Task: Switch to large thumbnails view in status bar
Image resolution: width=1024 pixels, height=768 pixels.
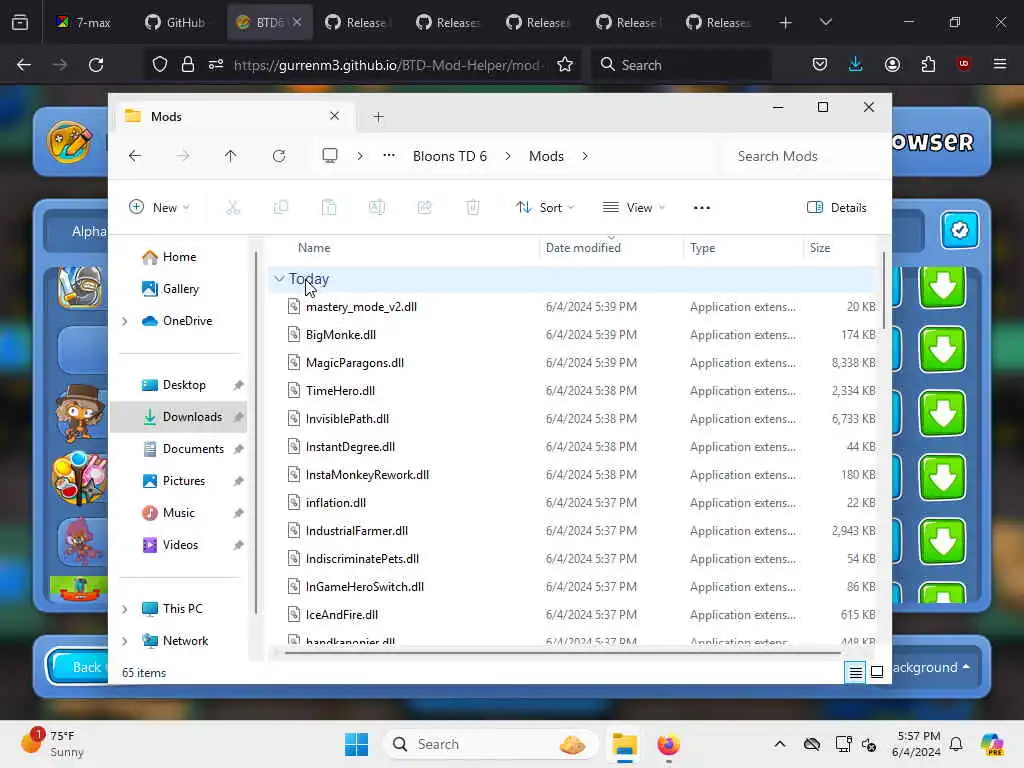Action: point(877,672)
